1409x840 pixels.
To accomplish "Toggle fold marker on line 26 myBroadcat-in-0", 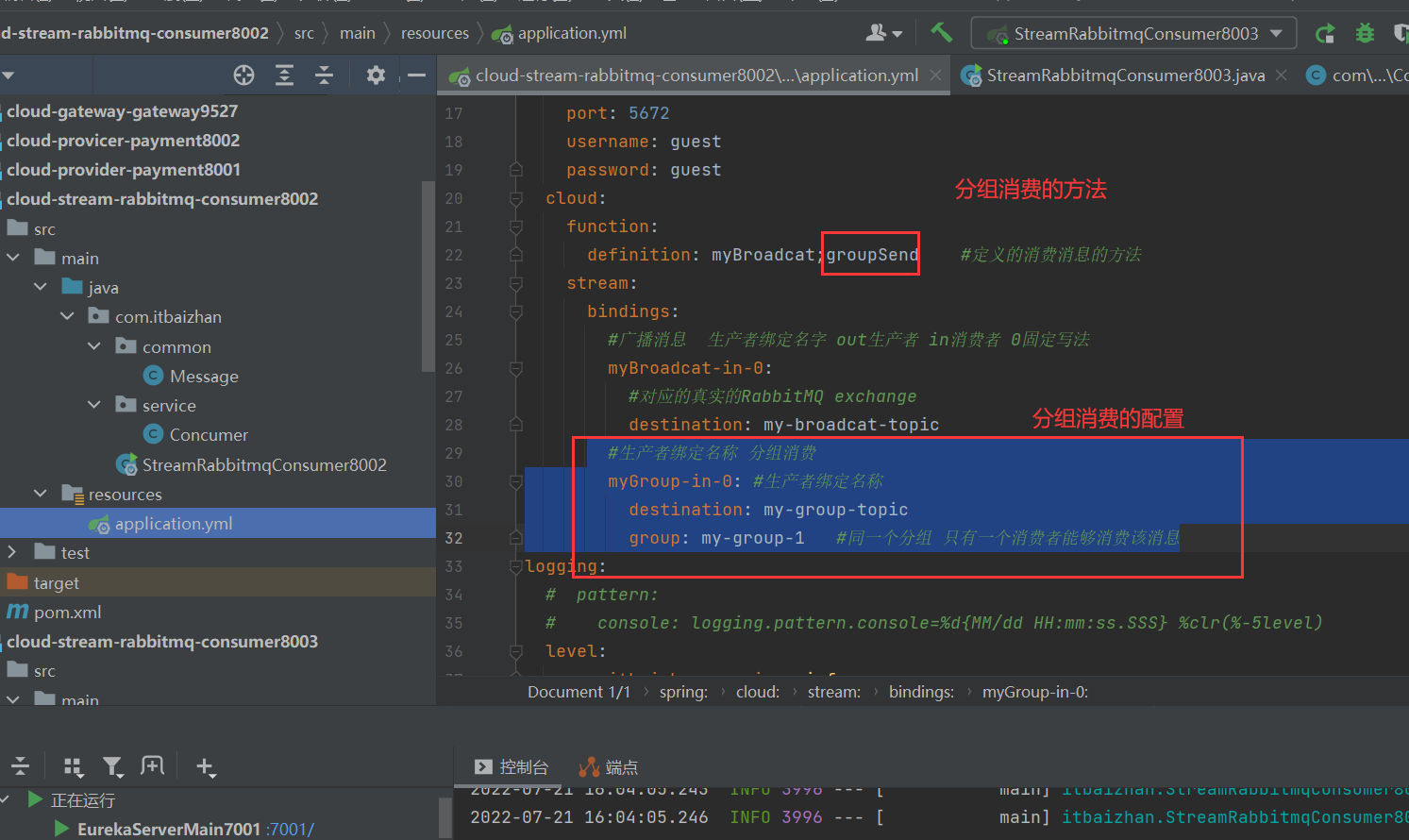I will (515, 368).
